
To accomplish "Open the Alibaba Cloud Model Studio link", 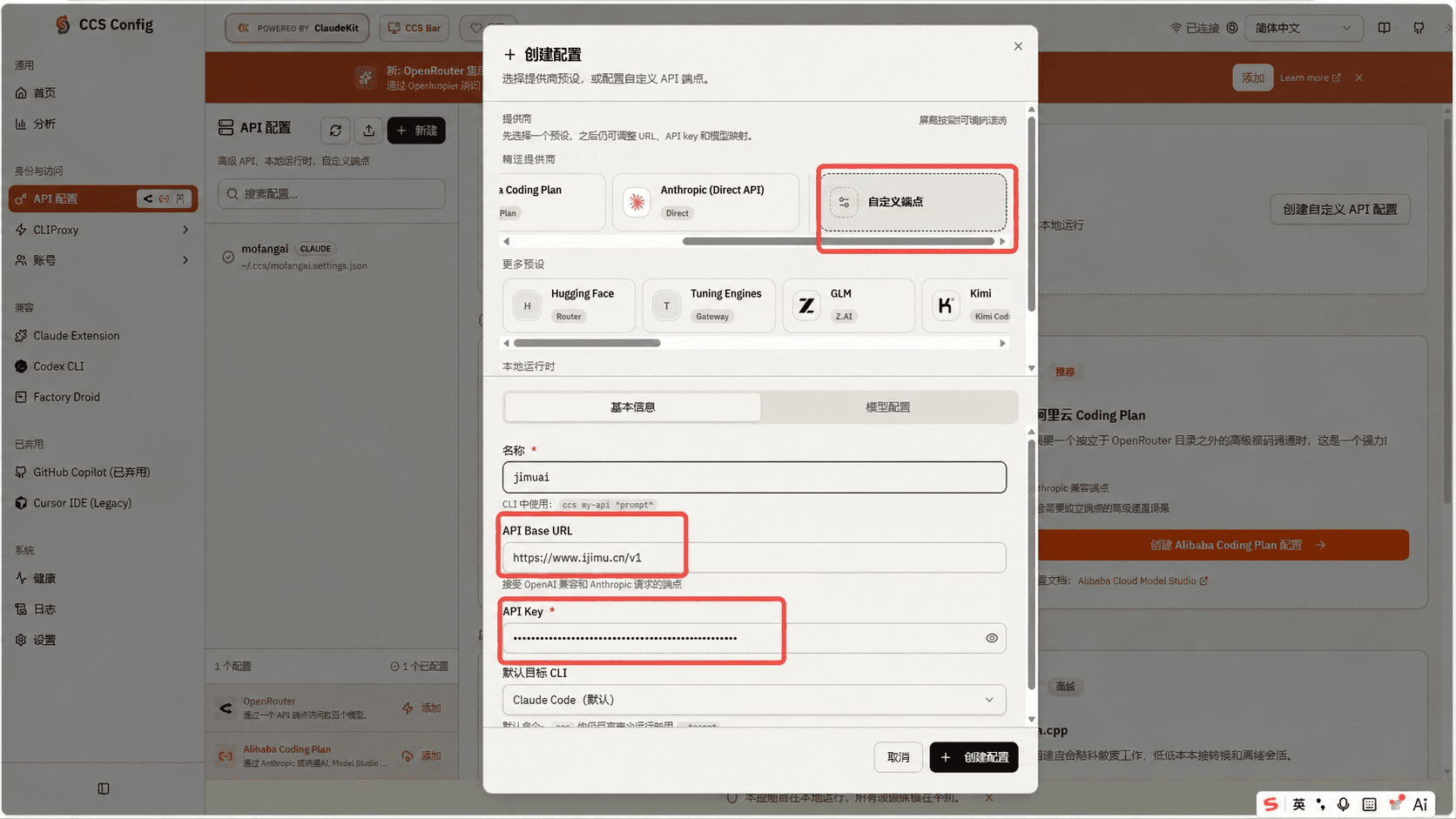I will tap(1143, 581).
